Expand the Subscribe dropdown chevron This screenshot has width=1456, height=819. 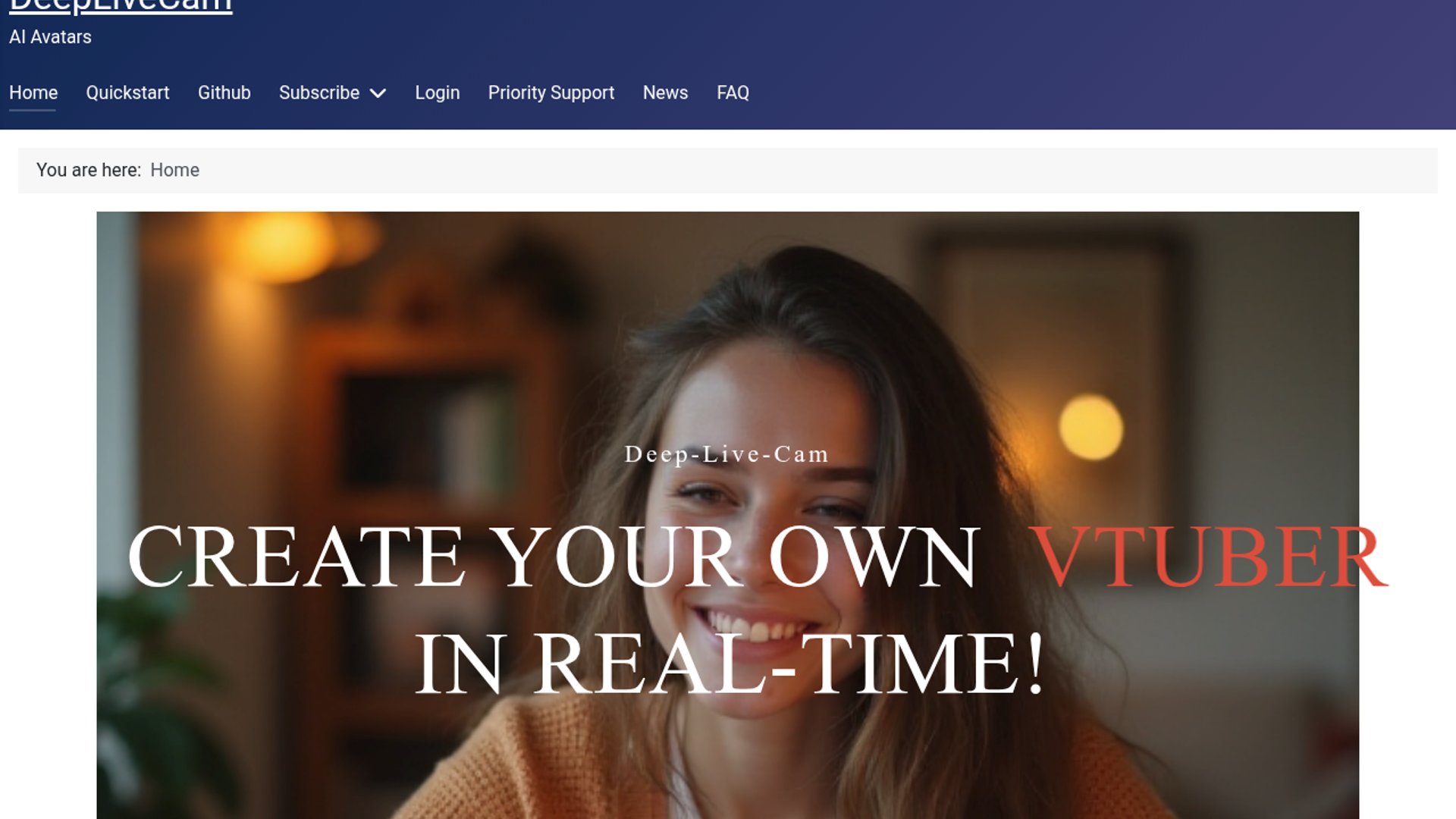point(378,93)
